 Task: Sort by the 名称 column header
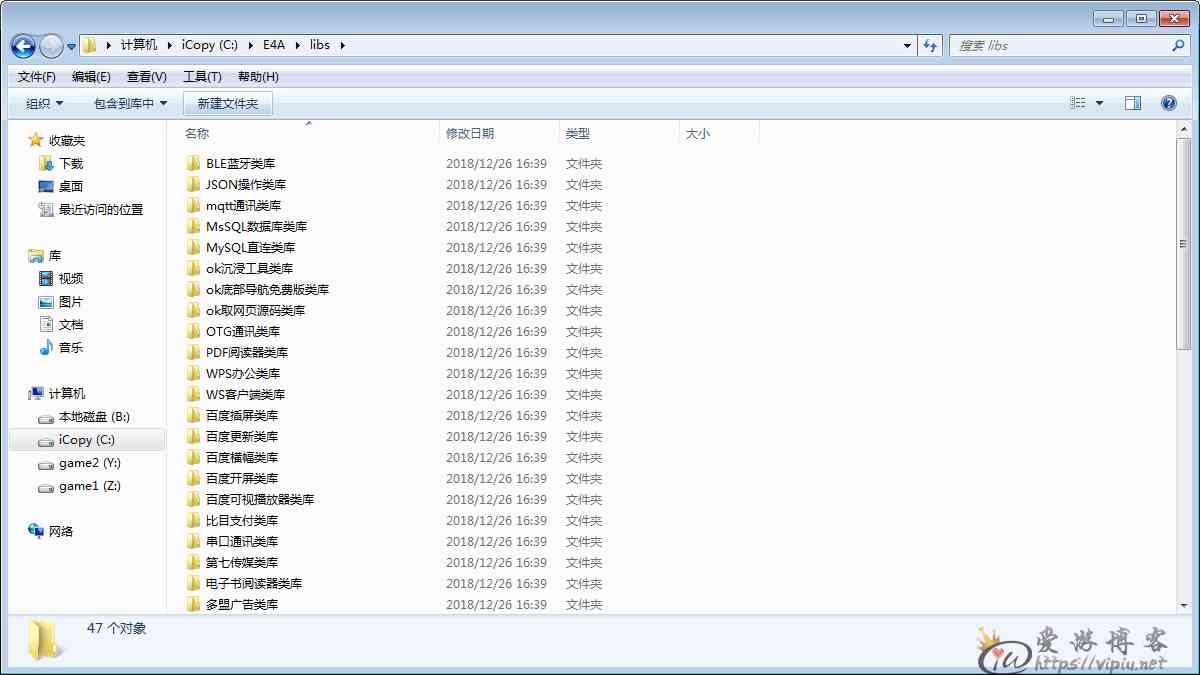pos(197,133)
